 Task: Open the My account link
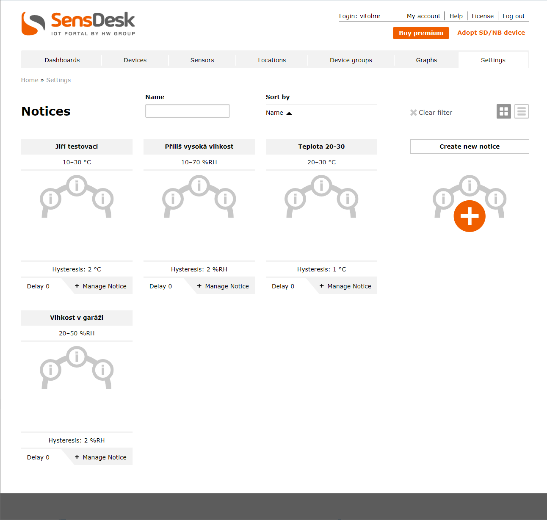(423, 16)
